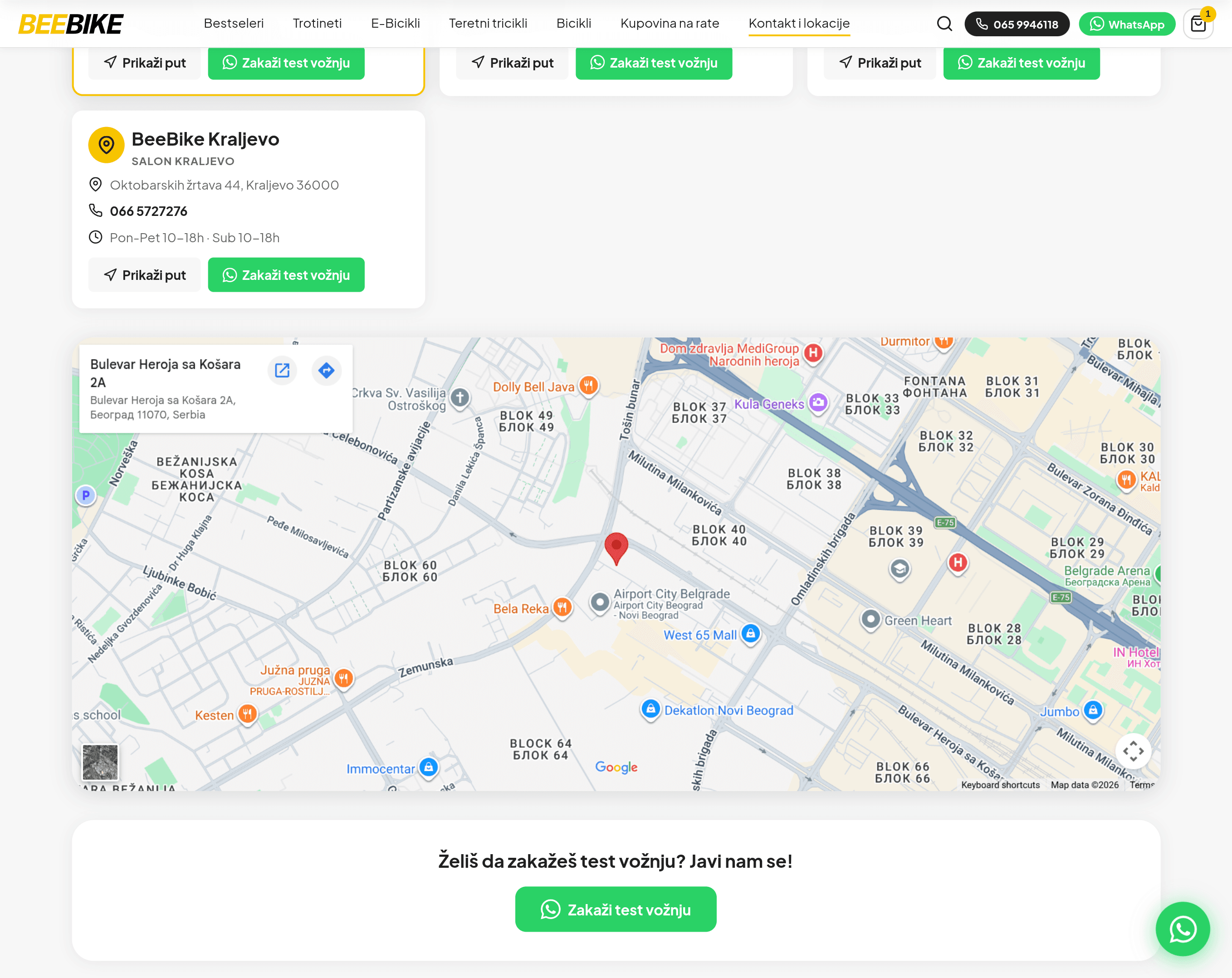
Task: Open Trotineti menu item
Action: point(317,24)
